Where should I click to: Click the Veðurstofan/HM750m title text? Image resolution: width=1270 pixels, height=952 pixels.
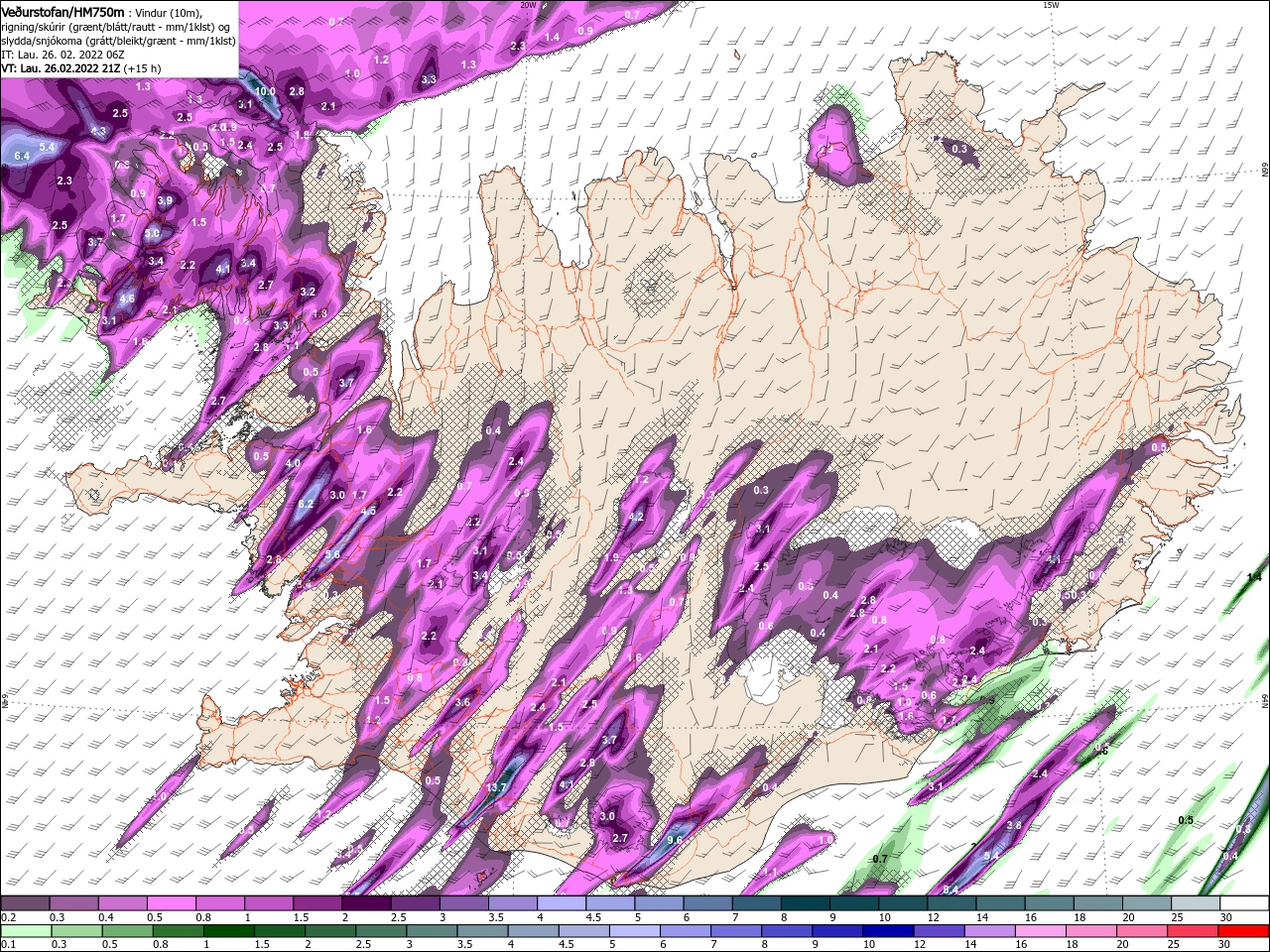[63, 11]
